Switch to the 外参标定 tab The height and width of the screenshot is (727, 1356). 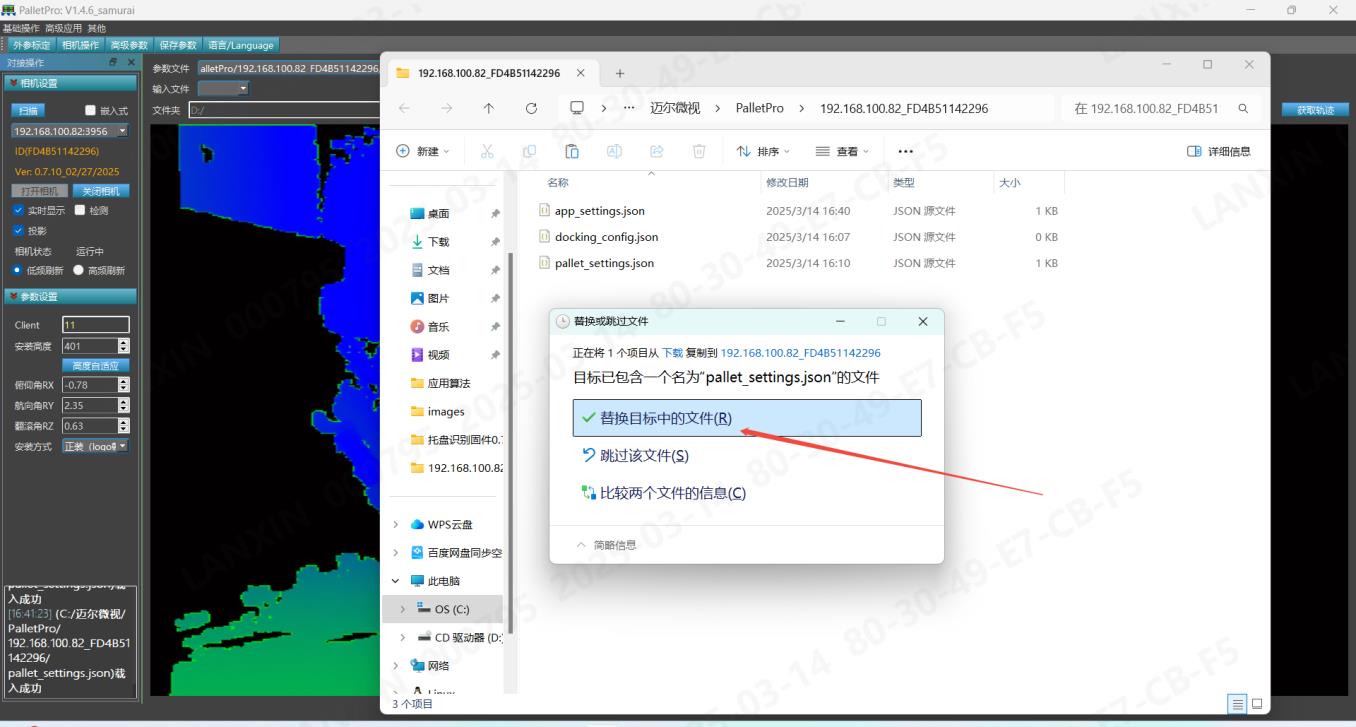[31, 45]
